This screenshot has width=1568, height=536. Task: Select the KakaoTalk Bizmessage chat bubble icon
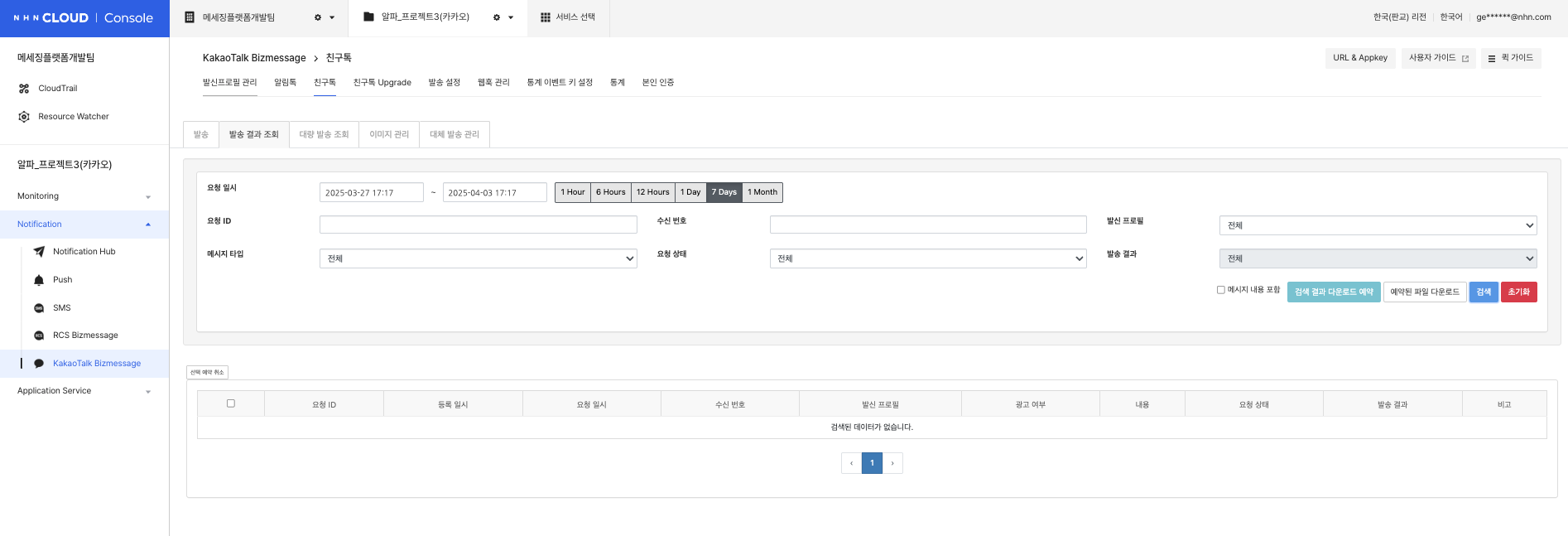pyautogui.click(x=39, y=364)
